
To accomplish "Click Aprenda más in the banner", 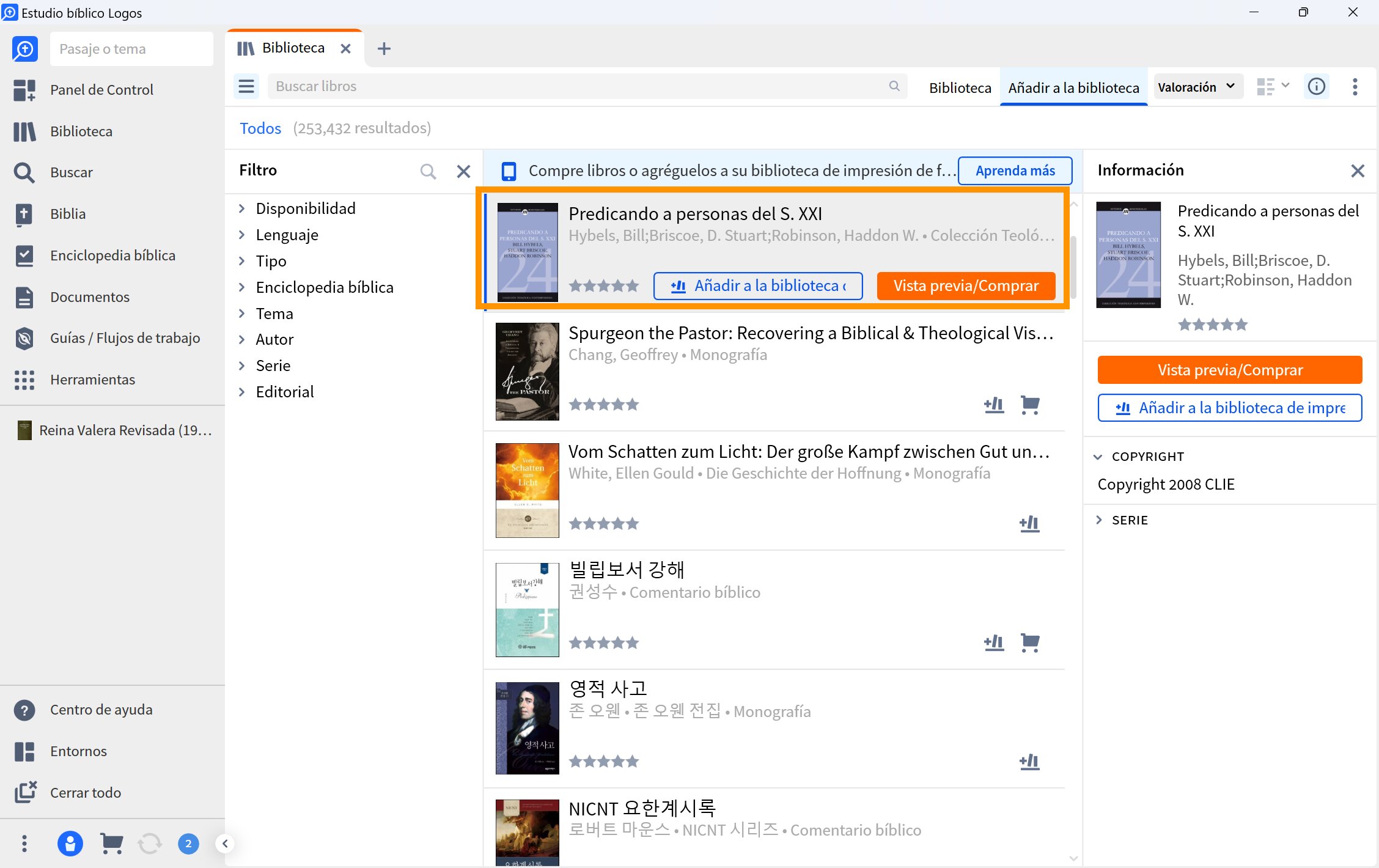I will (1015, 171).
